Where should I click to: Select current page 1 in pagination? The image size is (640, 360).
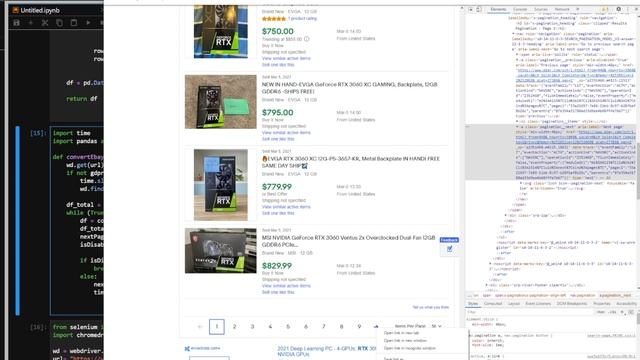[217, 327]
